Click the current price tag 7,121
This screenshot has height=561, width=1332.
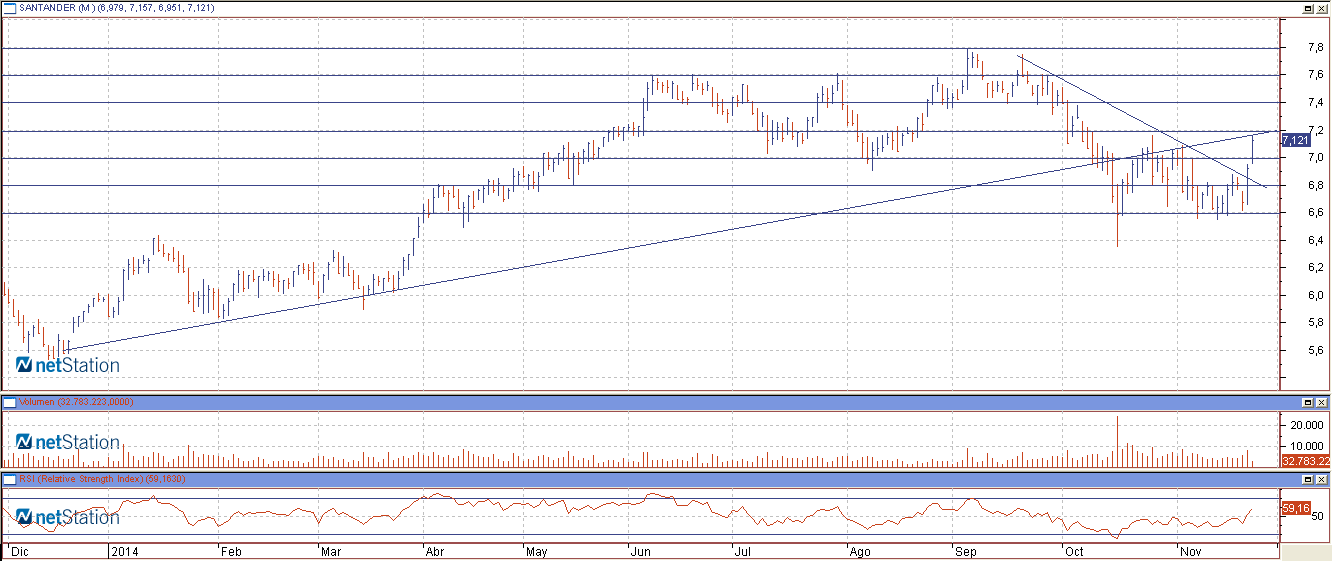[1295, 142]
